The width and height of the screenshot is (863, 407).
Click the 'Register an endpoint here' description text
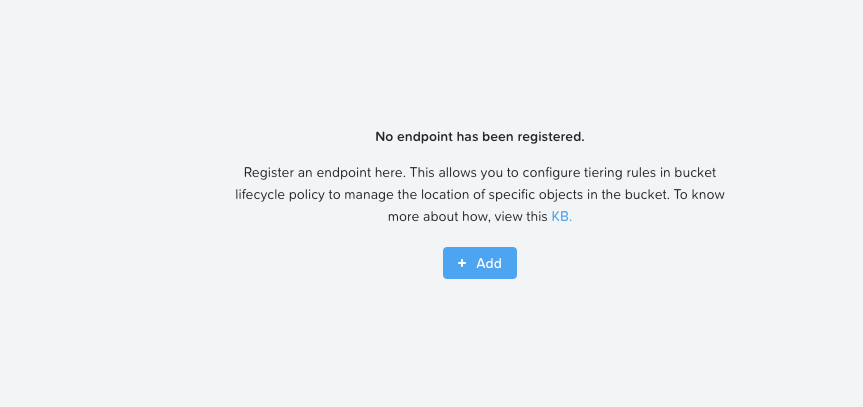tap(479, 194)
